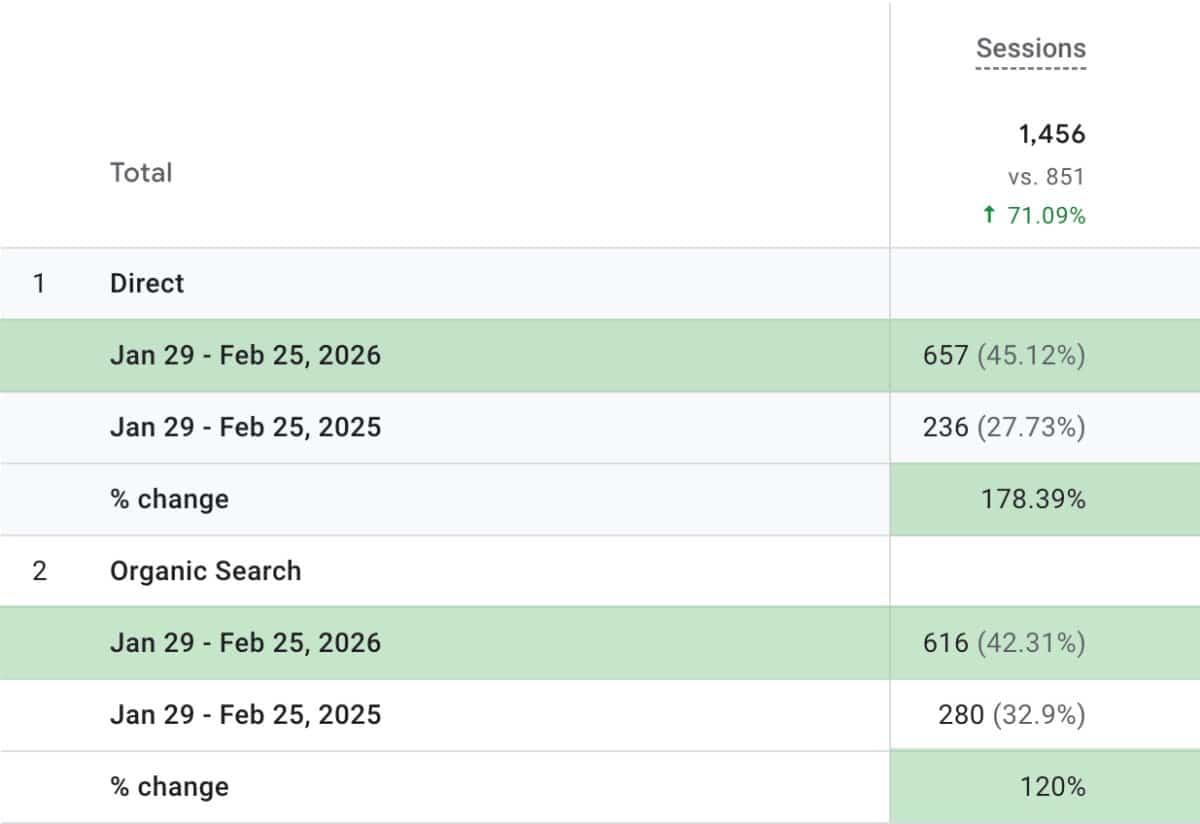The image size is (1200, 824).
Task: Click row number 2 beside Organic Search
Action: [x=39, y=571]
